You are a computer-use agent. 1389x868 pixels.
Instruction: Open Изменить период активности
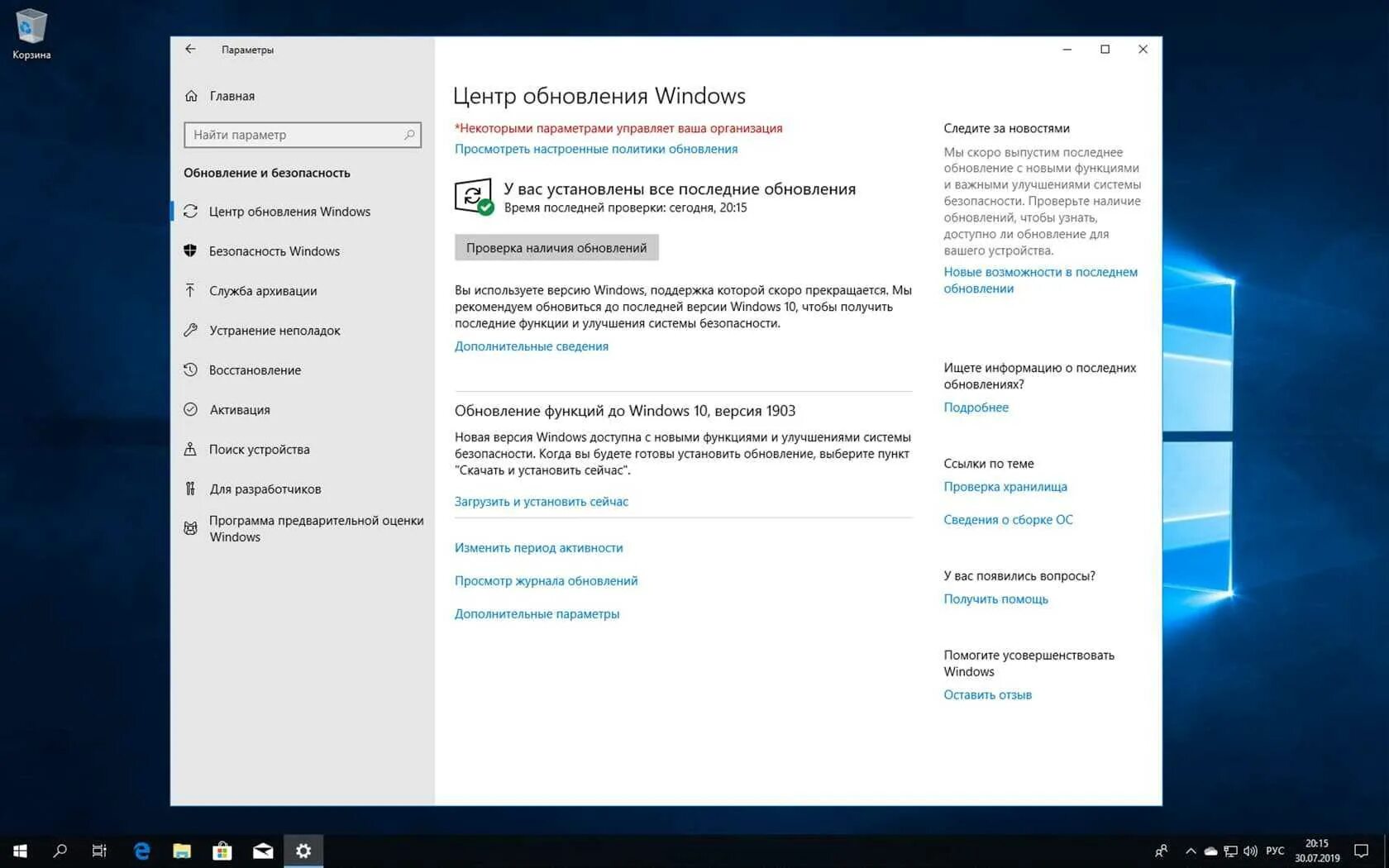coord(539,548)
